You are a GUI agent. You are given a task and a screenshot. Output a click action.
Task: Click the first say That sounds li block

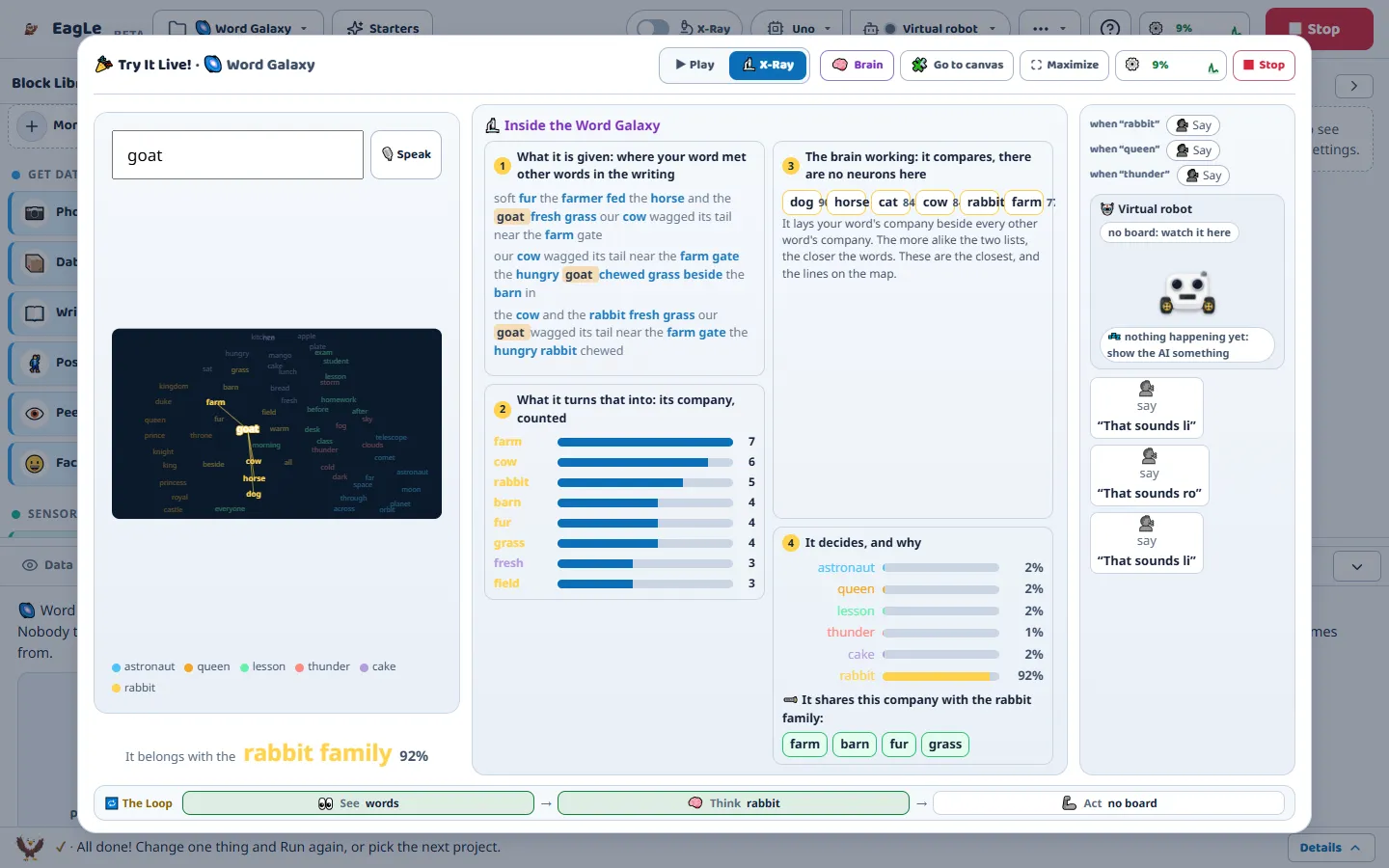click(1147, 407)
